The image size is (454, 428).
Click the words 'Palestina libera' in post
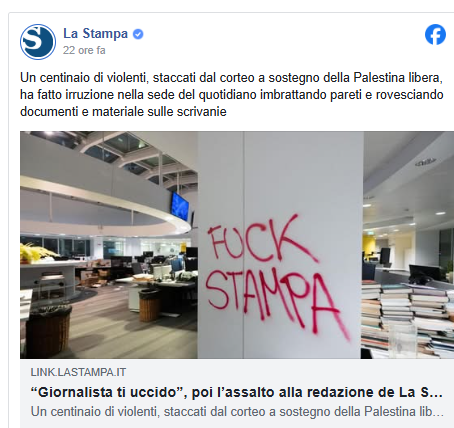(x=398, y=78)
